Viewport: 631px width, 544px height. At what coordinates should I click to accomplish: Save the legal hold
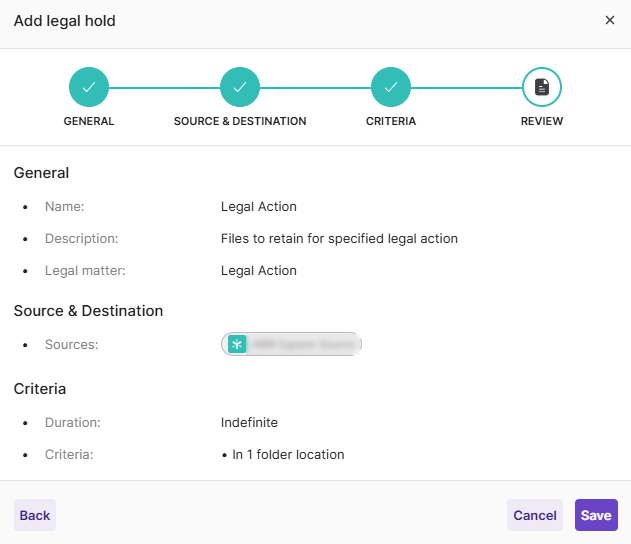pos(596,515)
